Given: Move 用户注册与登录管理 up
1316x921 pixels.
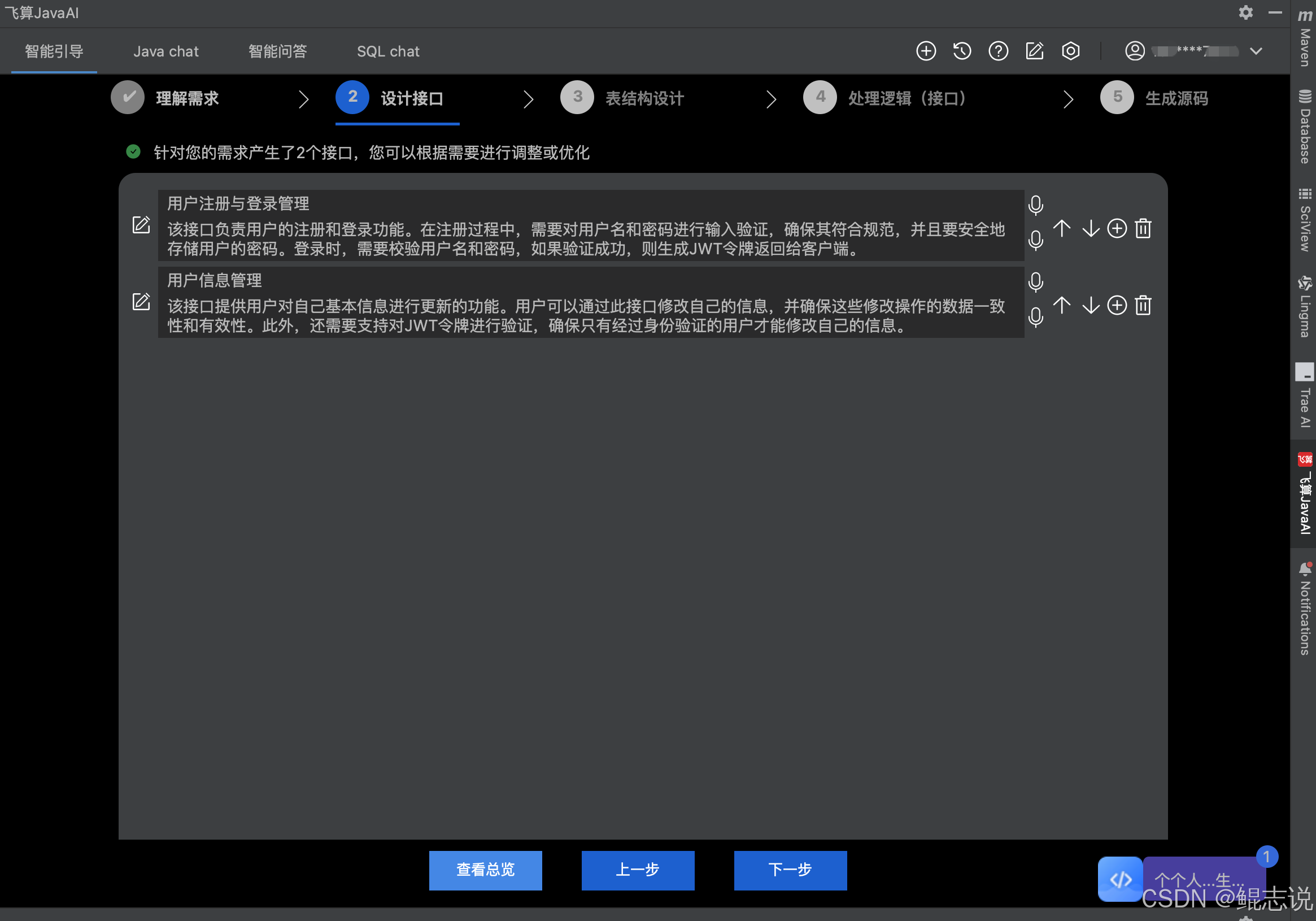Looking at the screenshot, I should [x=1061, y=228].
